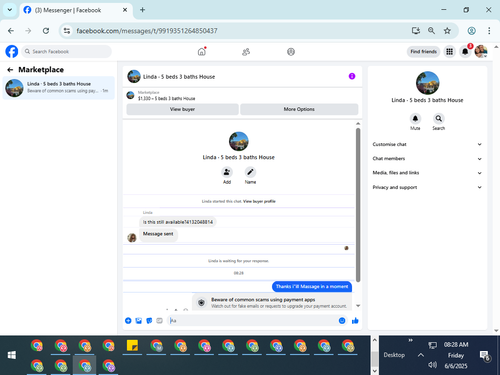The image size is (500, 375).
Task: Expand the Privacy and support section
Action: click(427, 187)
